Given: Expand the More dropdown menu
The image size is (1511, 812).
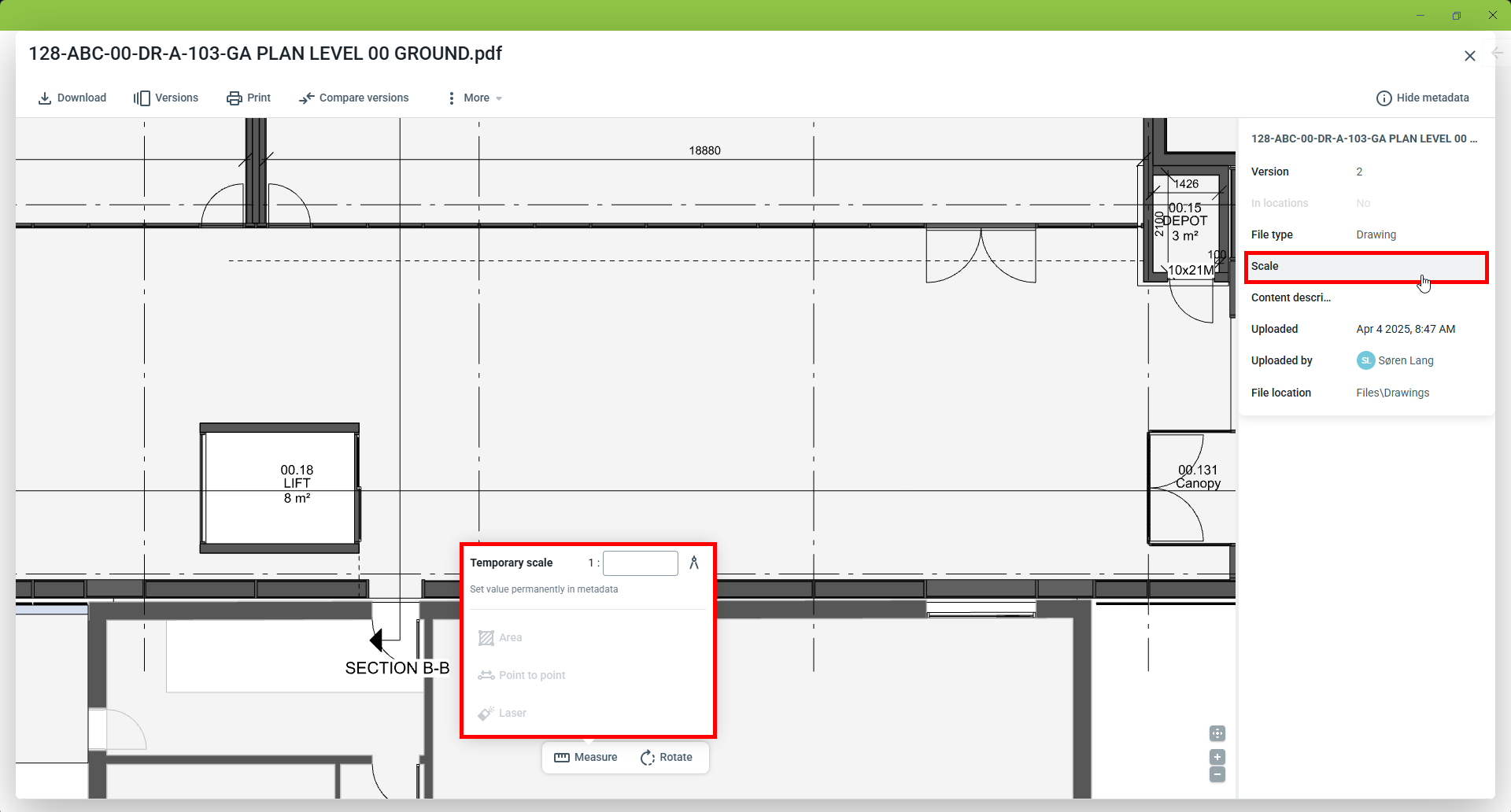Looking at the screenshot, I should (x=475, y=98).
